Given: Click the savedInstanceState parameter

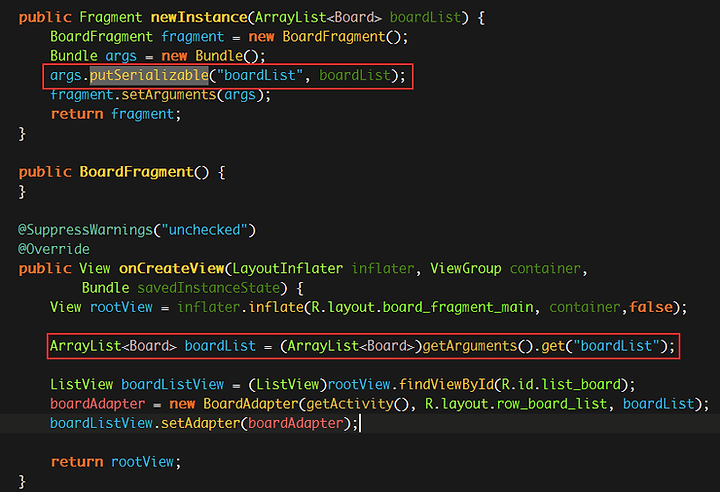Looking at the screenshot, I should pos(209,288).
